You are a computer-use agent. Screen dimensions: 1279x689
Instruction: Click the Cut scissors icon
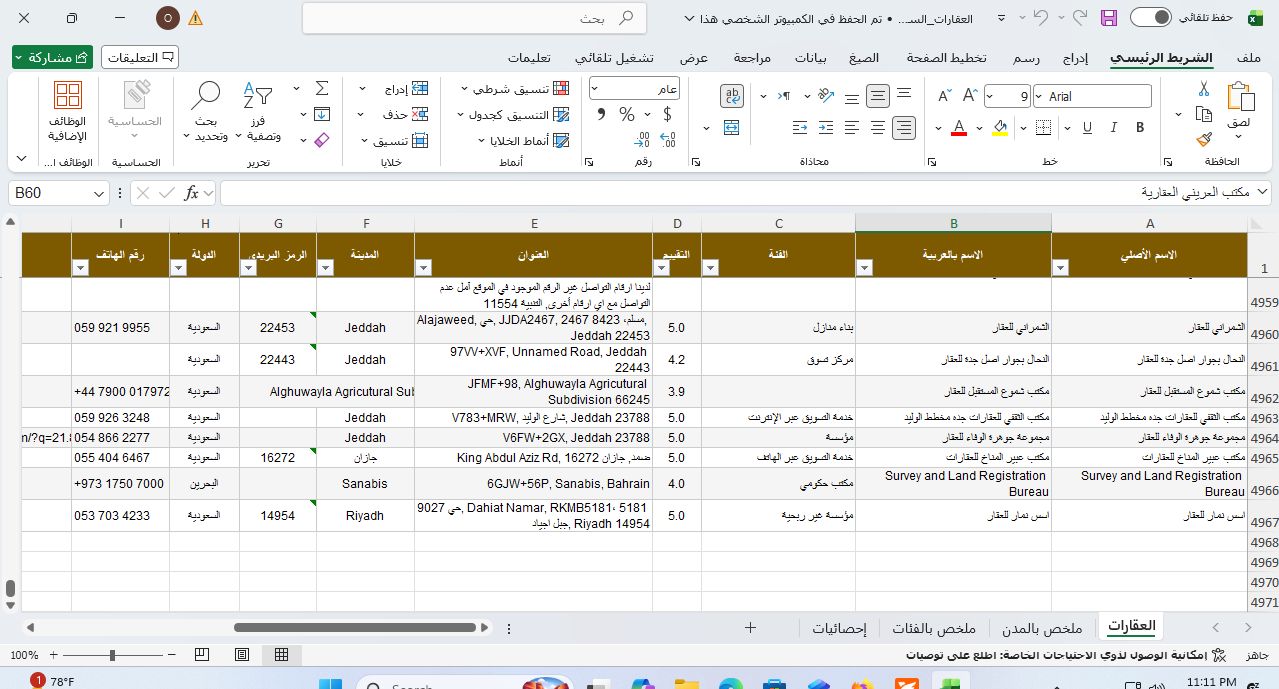[x=1204, y=89]
